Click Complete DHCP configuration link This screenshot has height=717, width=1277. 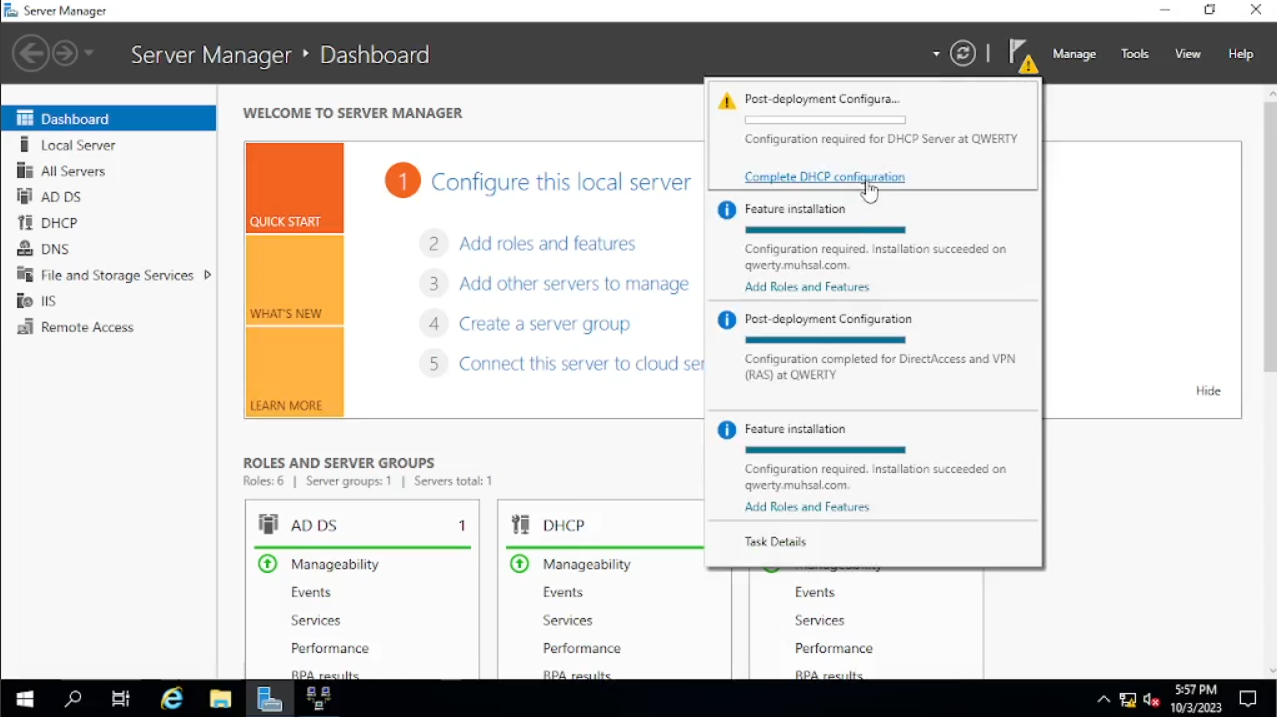click(824, 177)
